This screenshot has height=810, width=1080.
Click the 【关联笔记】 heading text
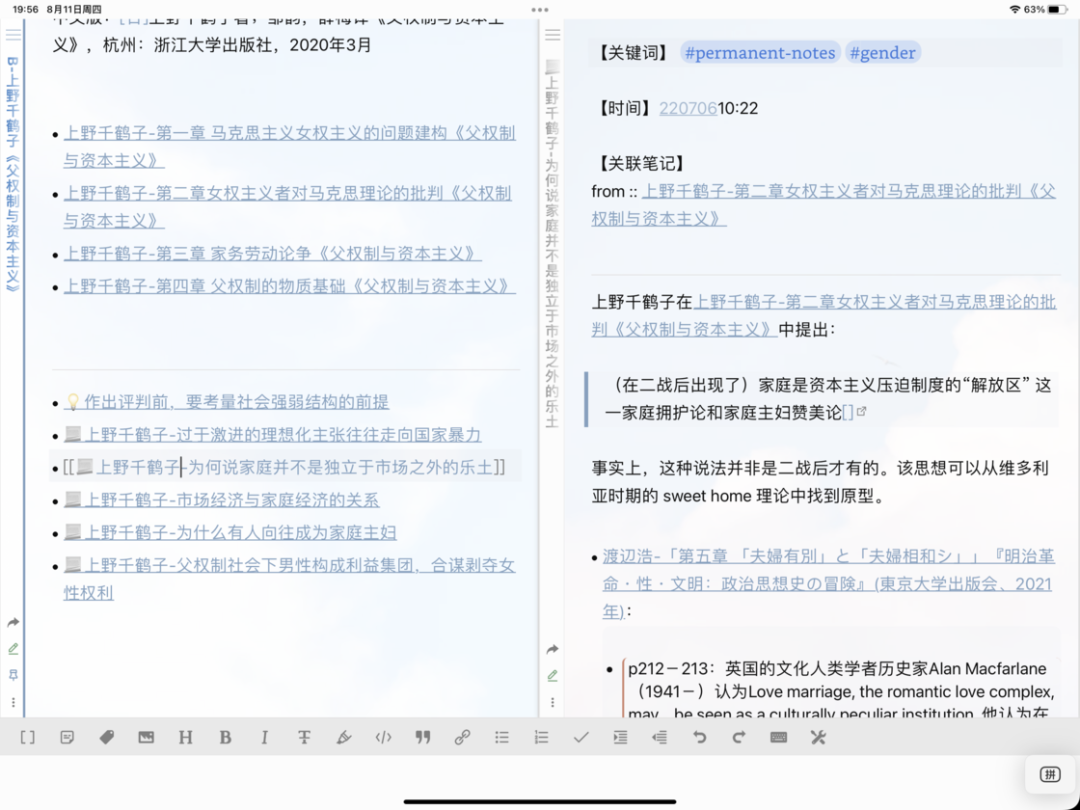640,163
